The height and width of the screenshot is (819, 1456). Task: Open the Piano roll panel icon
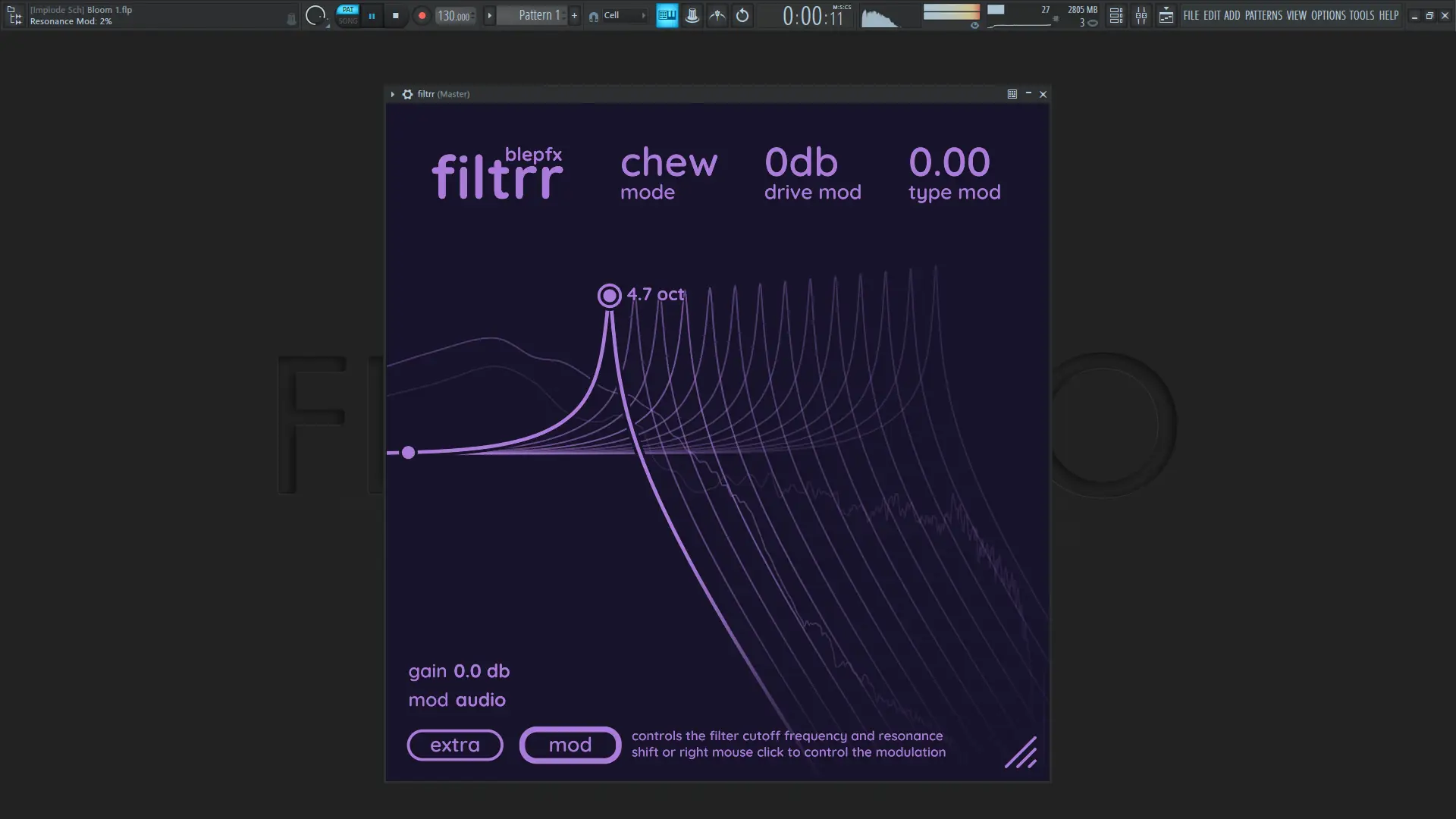coord(1166,15)
